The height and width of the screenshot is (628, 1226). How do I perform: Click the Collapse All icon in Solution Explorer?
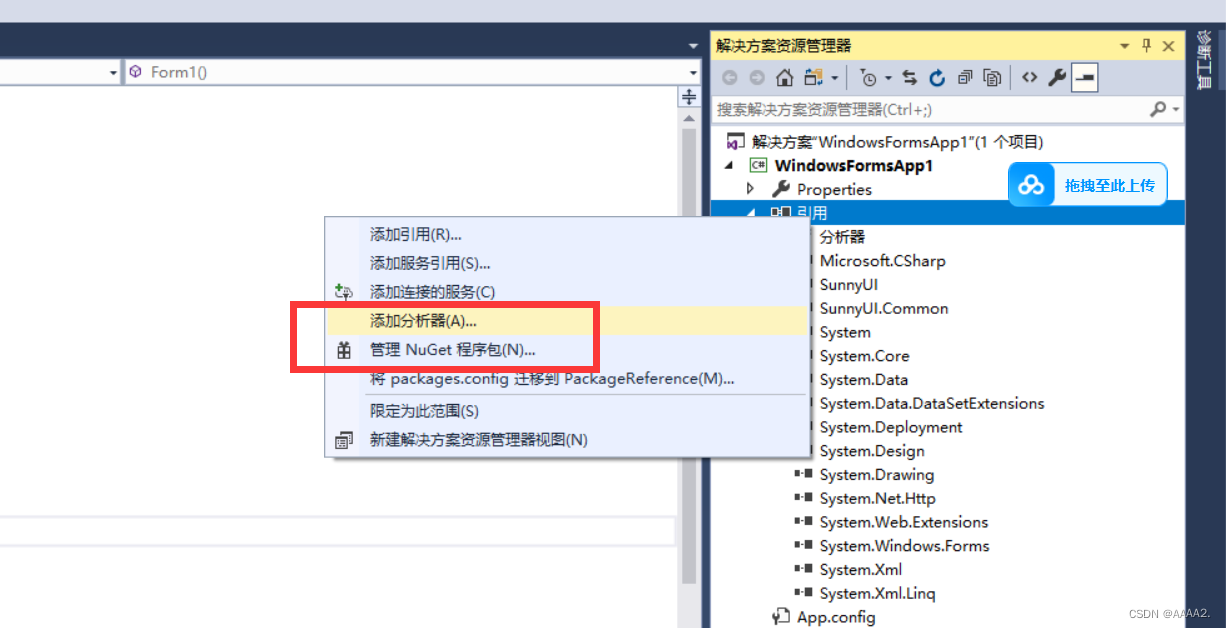(x=966, y=77)
